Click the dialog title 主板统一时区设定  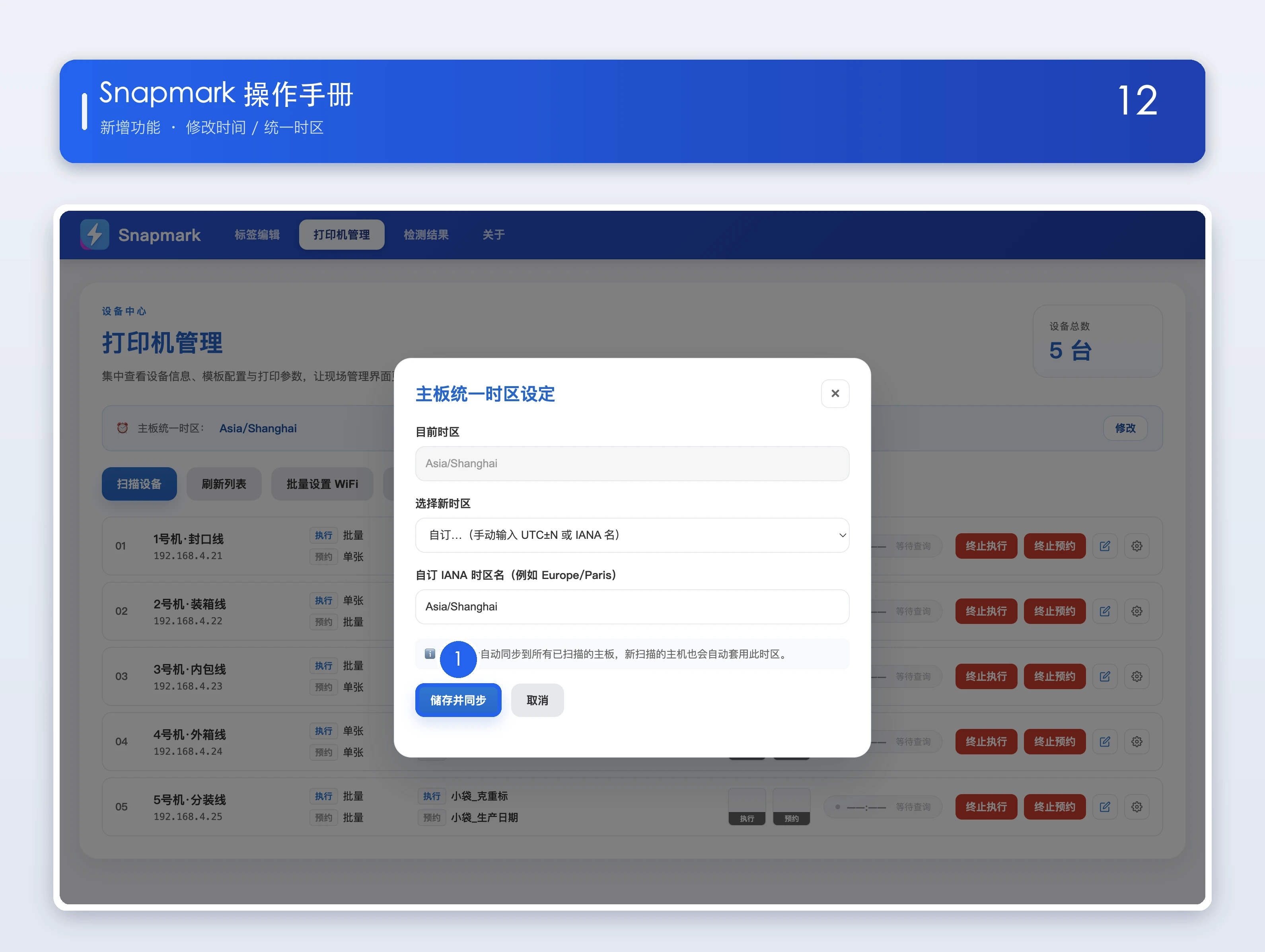pos(485,394)
